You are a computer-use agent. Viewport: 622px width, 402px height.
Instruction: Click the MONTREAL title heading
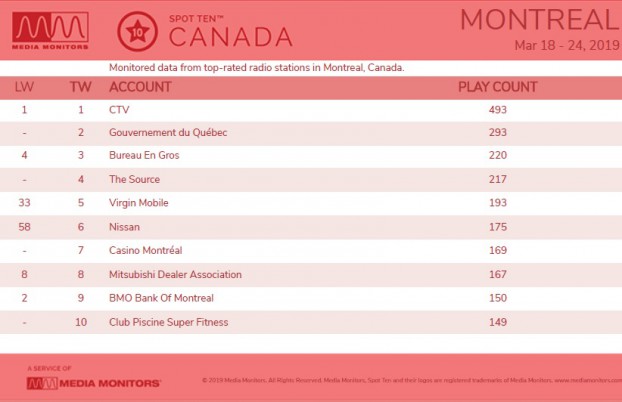tap(540, 20)
